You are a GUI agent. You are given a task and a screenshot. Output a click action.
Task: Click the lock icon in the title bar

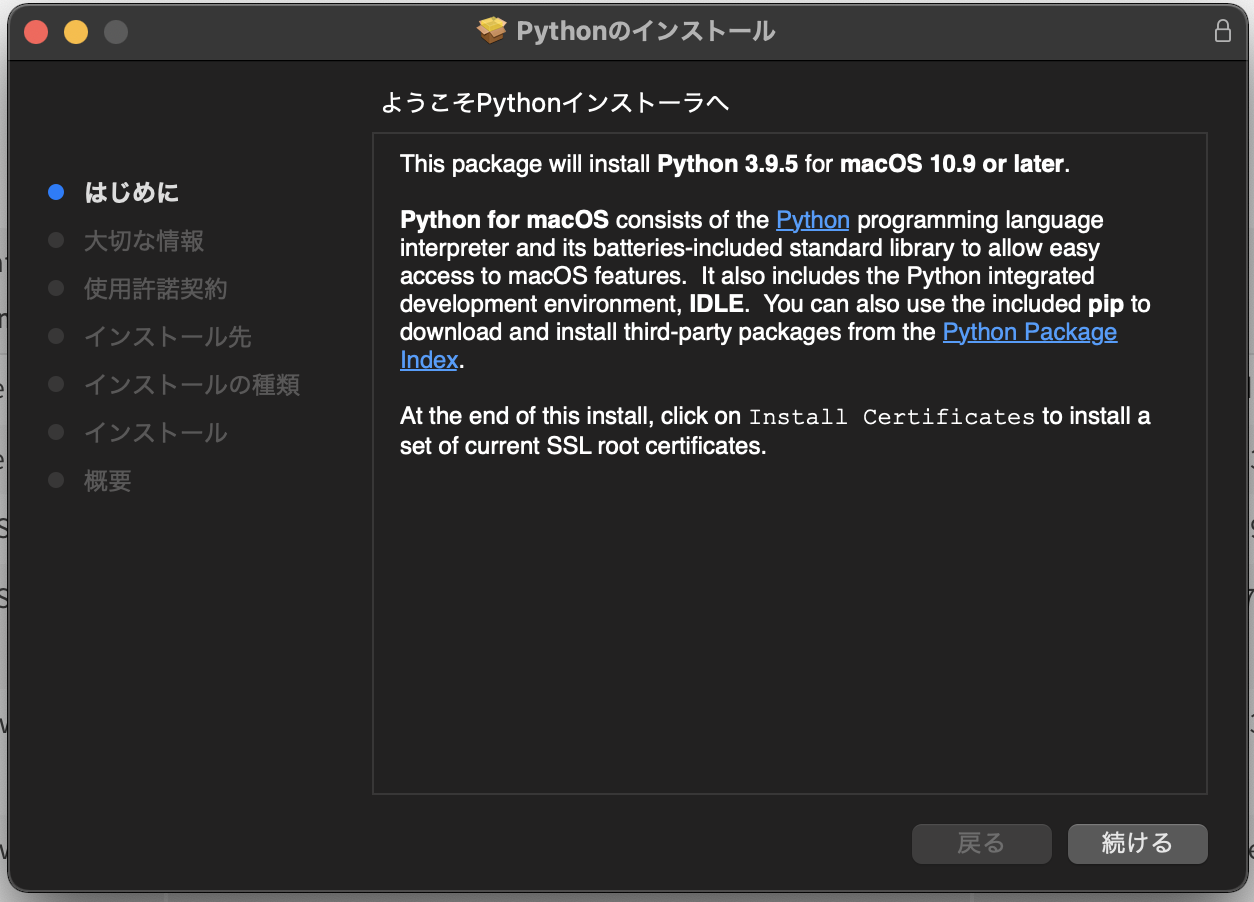tap(1222, 31)
